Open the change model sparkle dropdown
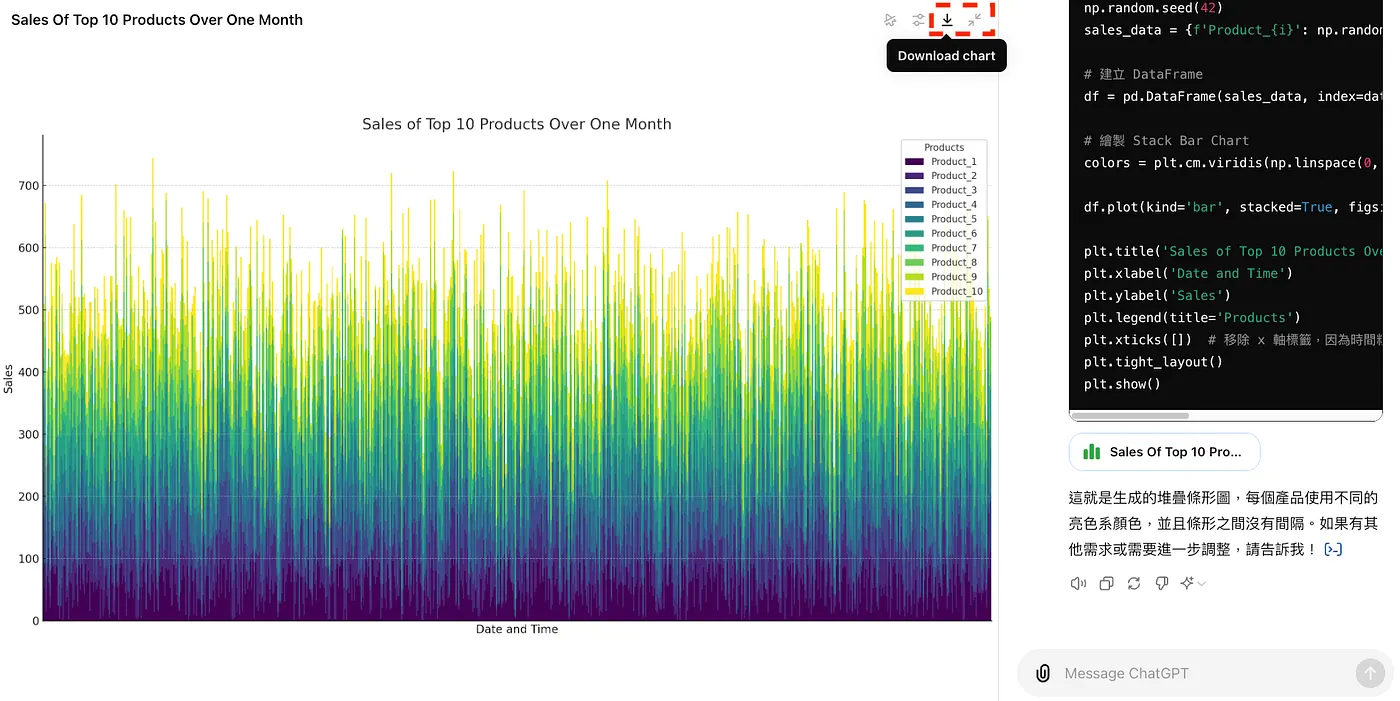The width and height of the screenshot is (1400, 701). 1192,583
